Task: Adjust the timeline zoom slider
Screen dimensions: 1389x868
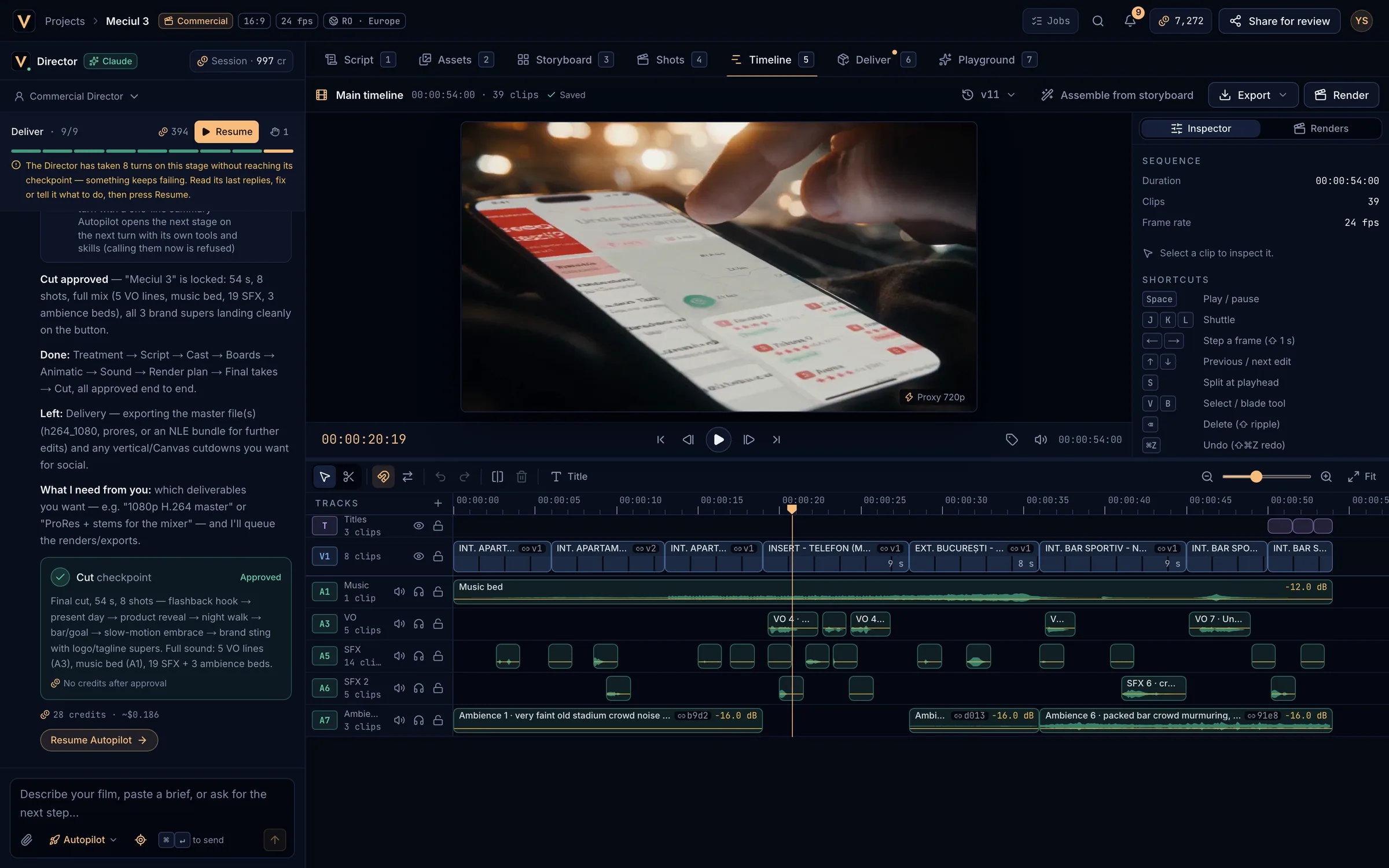Action: 1266,476
